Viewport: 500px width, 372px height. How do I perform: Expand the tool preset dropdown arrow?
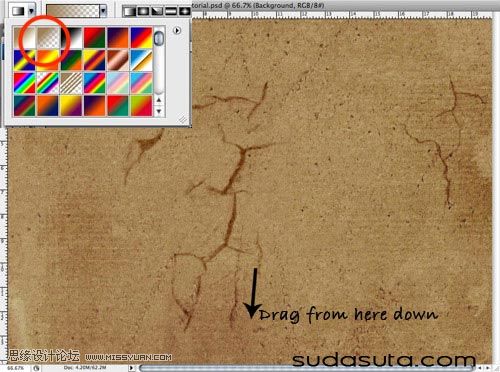(x=32, y=11)
